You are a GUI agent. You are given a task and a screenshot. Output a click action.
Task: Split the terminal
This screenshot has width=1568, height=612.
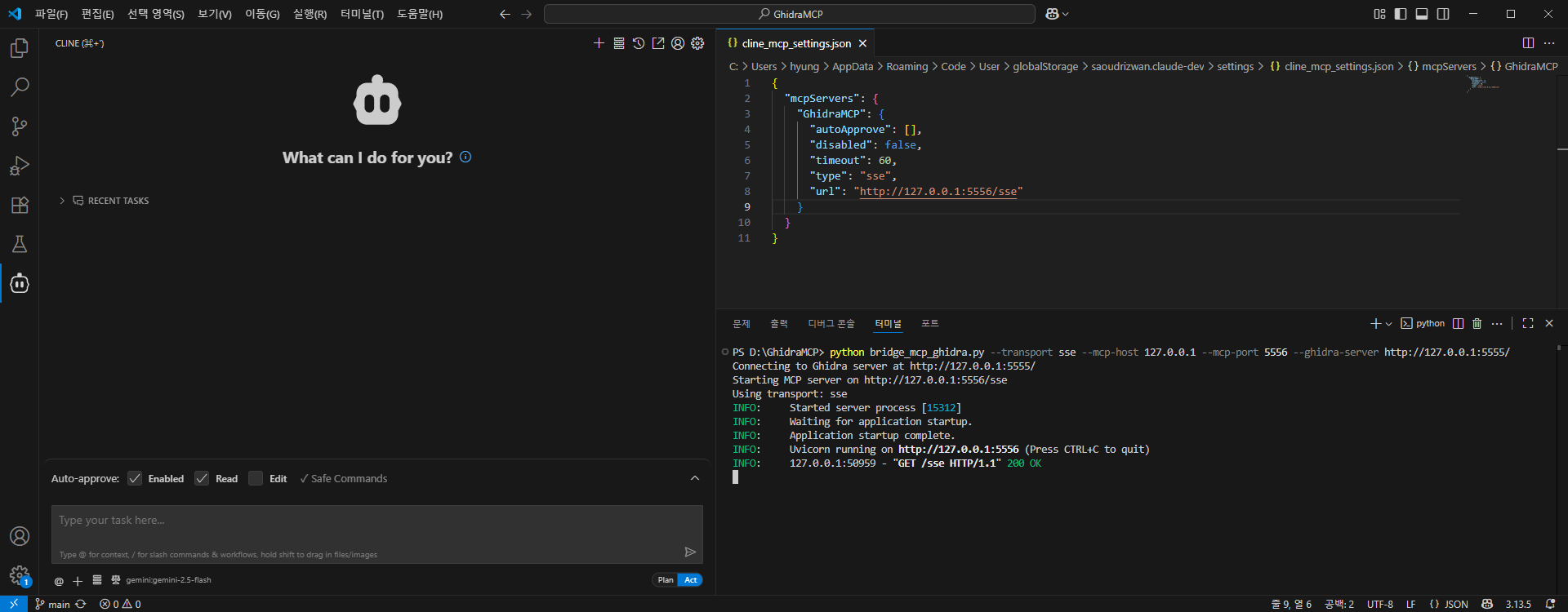1459,323
